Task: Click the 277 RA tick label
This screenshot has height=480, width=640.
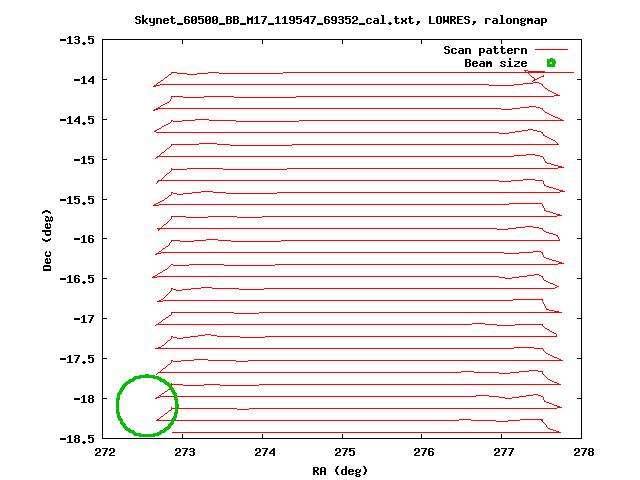Action: (504, 452)
